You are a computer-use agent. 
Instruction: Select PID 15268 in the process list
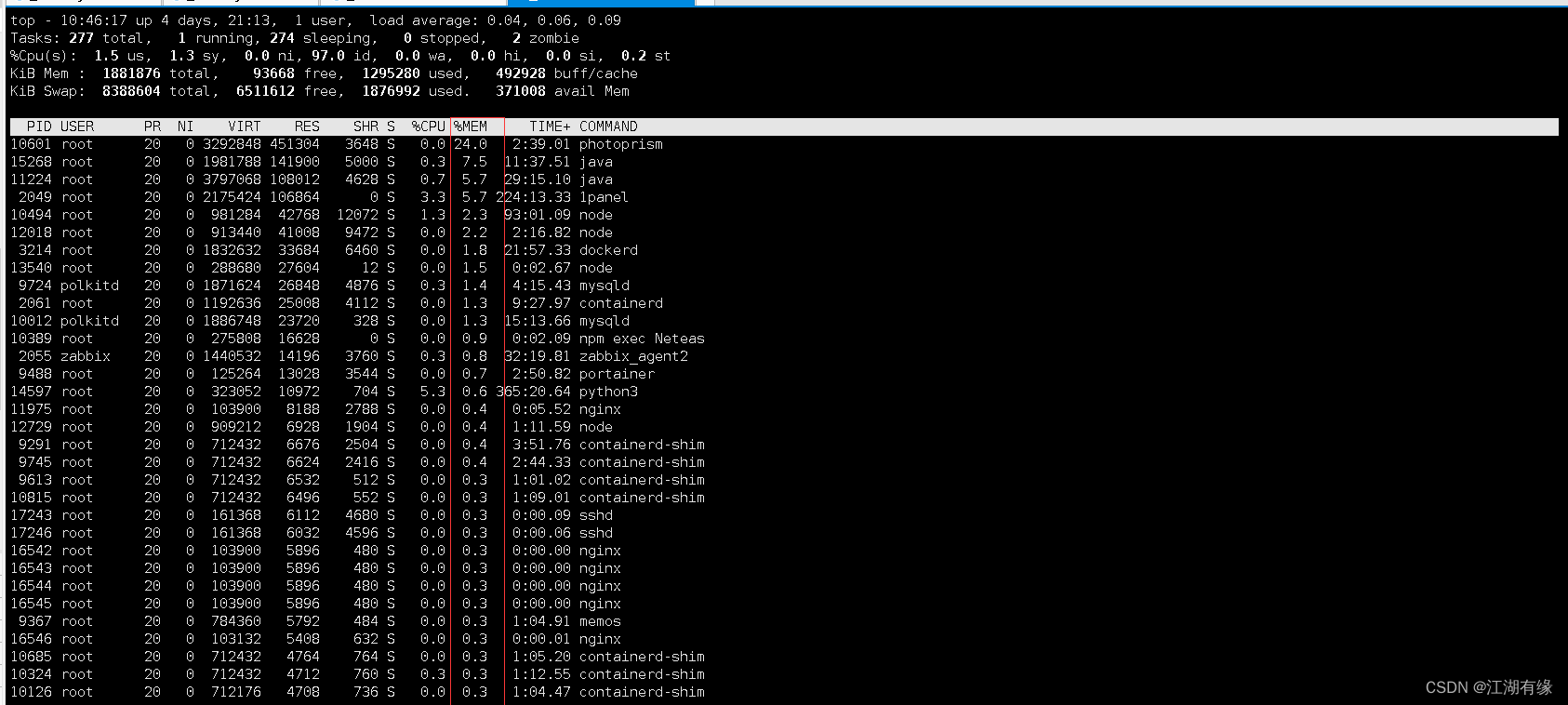coord(31,162)
